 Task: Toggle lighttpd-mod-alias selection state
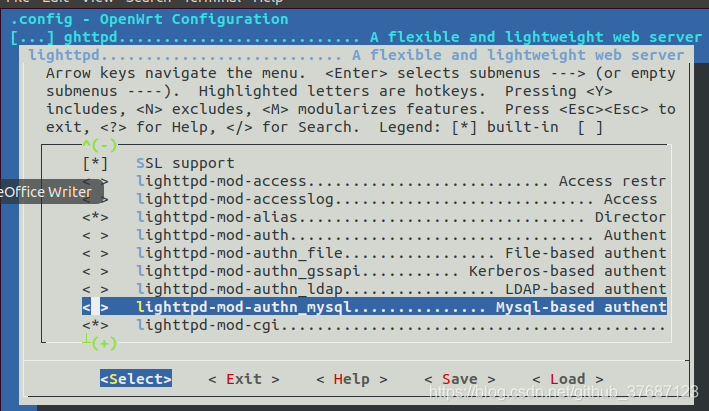[95, 217]
